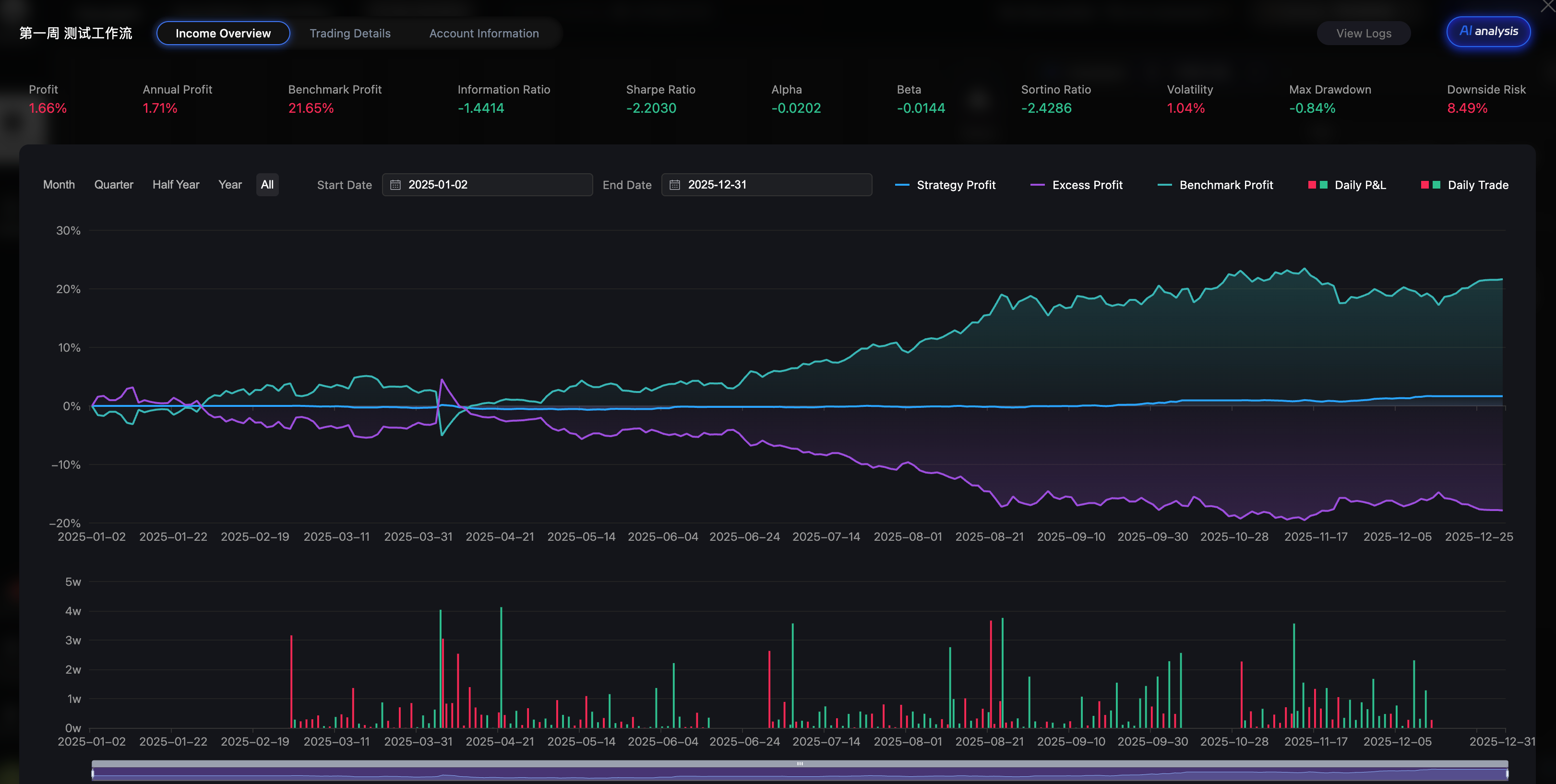The image size is (1556, 784).
Task: Click the Daily Trade red-green legend icon
Action: 1430,185
